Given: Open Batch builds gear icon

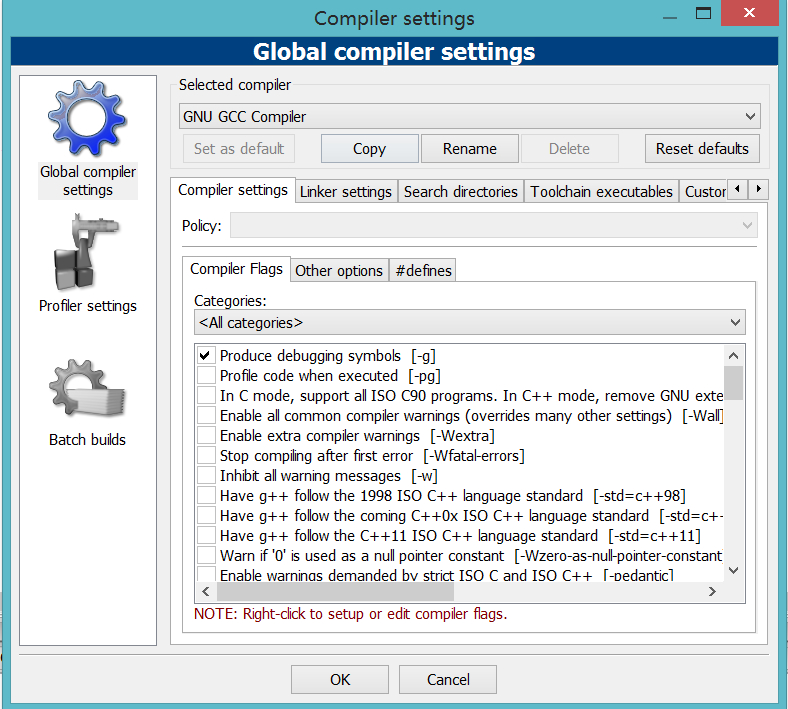Looking at the screenshot, I should point(87,388).
